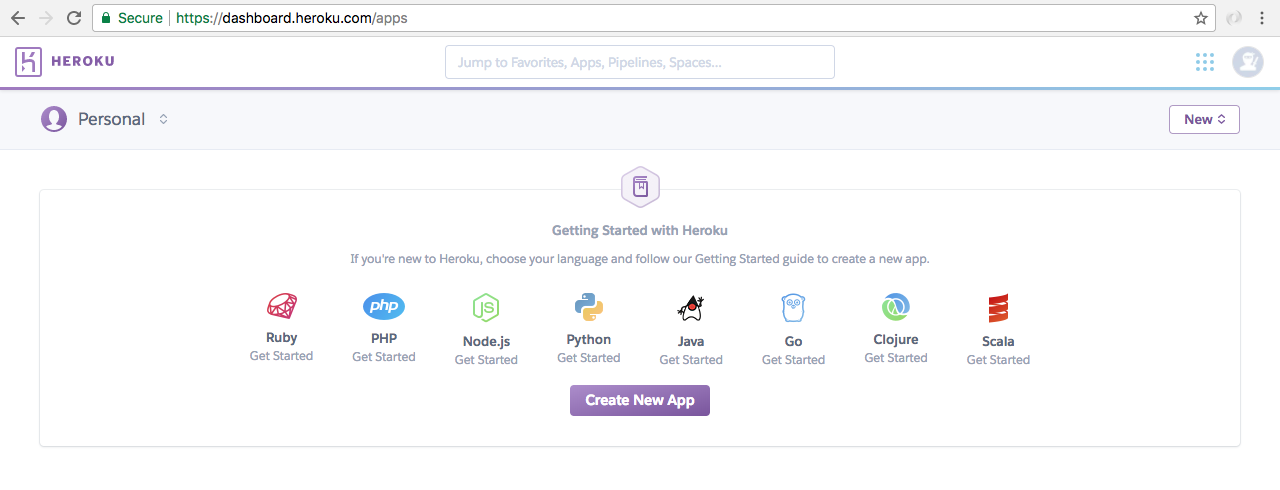Focus the Jump to Favorites search field
The width and height of the screenshot is (1280, 490).
click(x=640, y=62)
